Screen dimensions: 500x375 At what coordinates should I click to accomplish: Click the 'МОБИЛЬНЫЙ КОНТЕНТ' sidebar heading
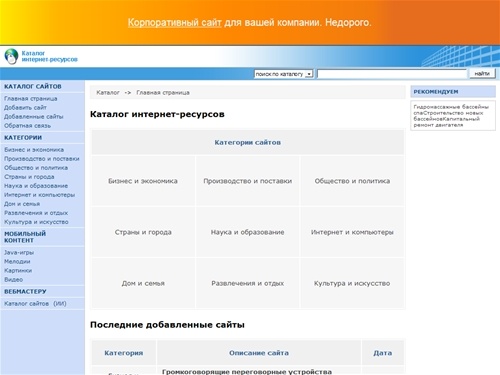coord(25,237)
